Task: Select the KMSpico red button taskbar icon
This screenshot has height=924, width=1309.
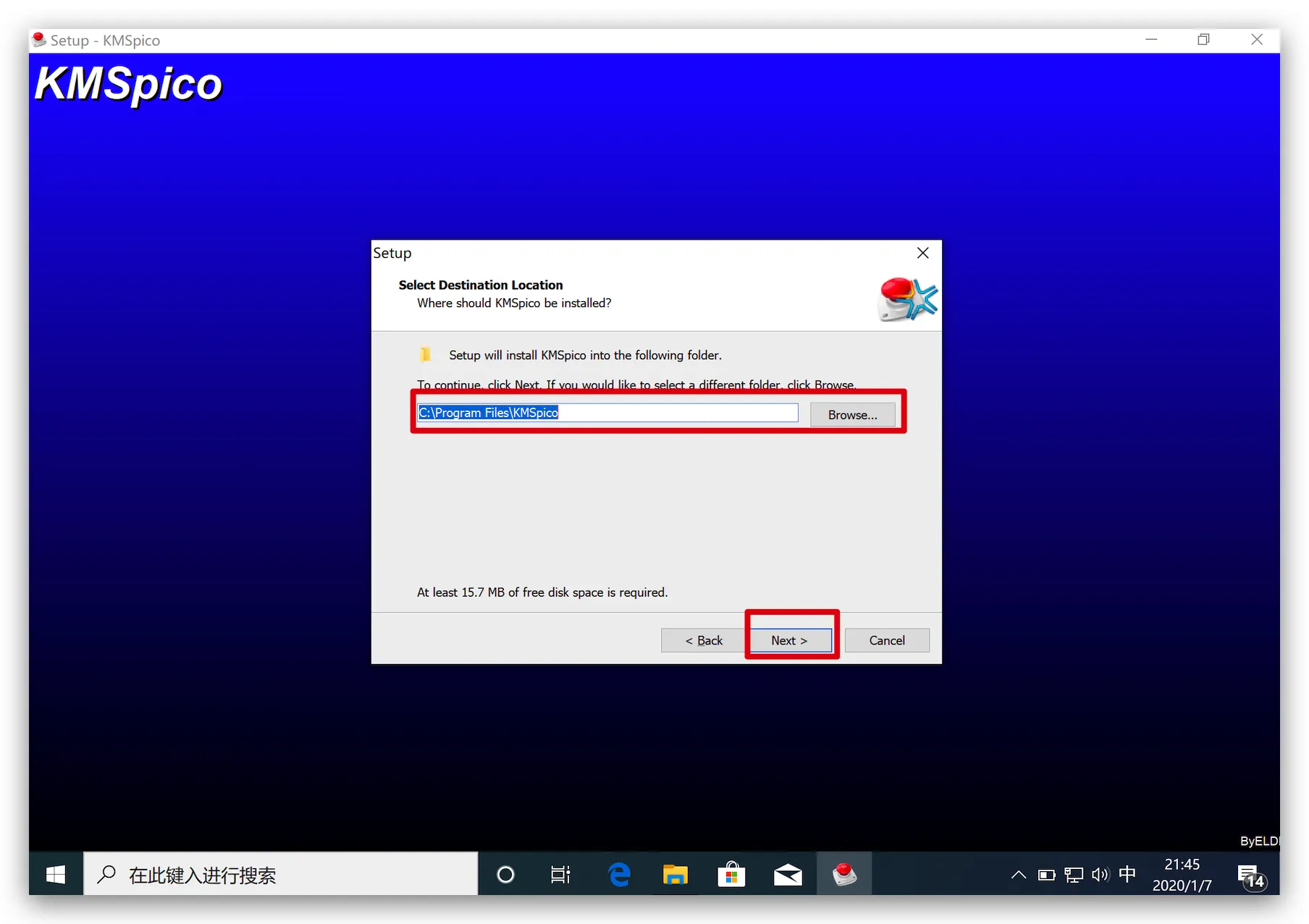Action: click(844, 875)
